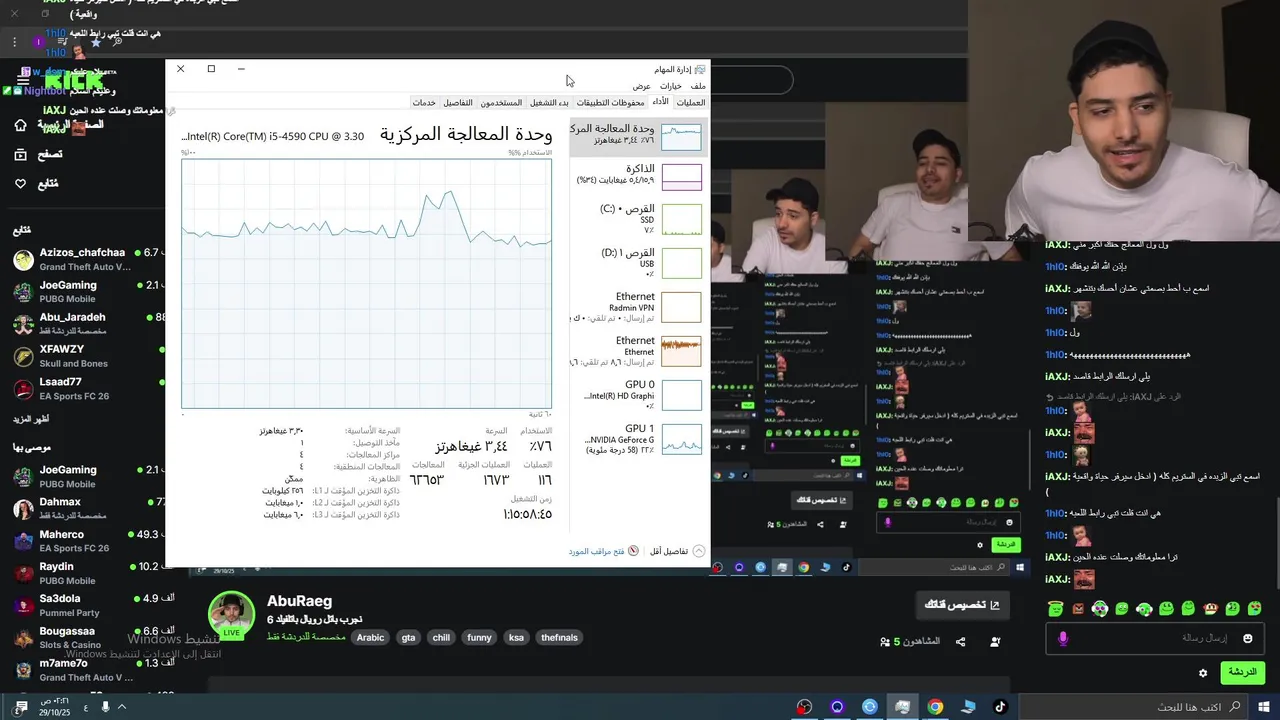Select the ksa tag
This screenshot has height=720, width=1280.
516,637
